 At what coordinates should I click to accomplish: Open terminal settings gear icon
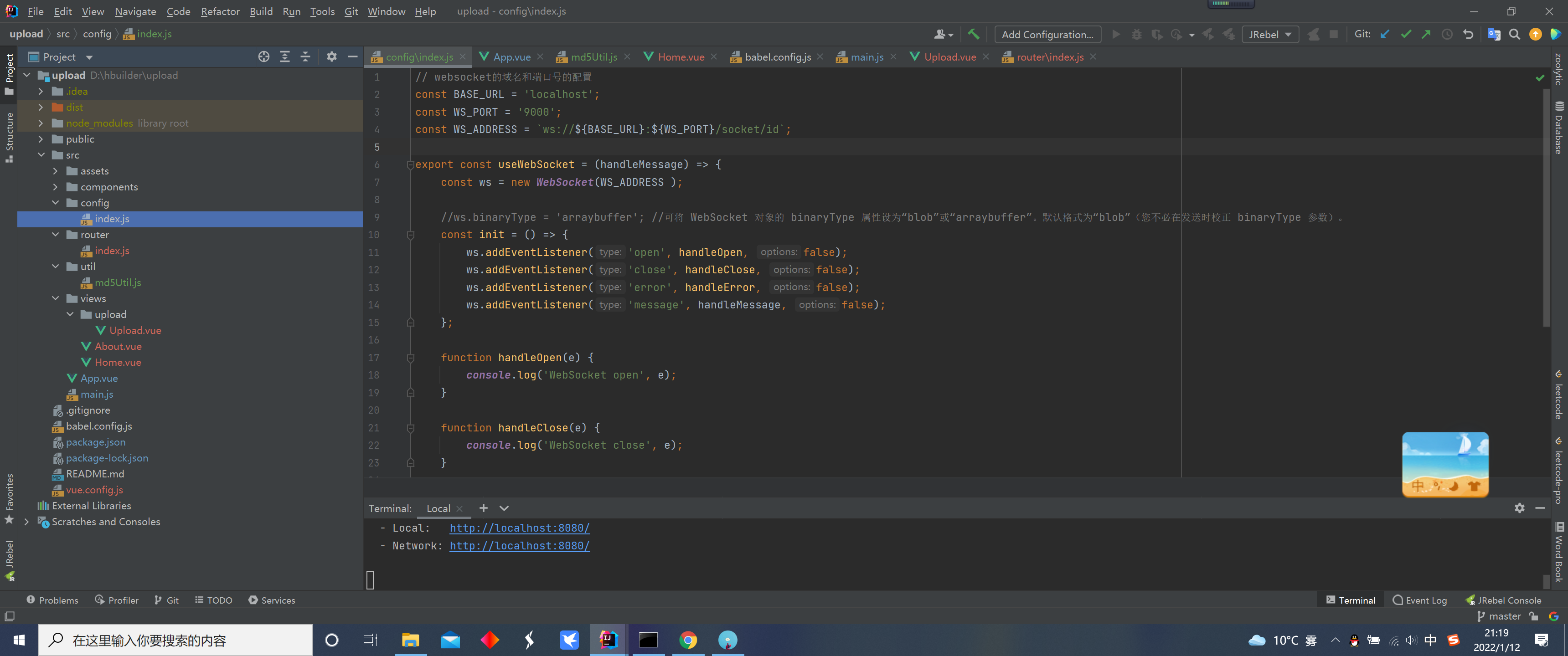pos(1519,507)
